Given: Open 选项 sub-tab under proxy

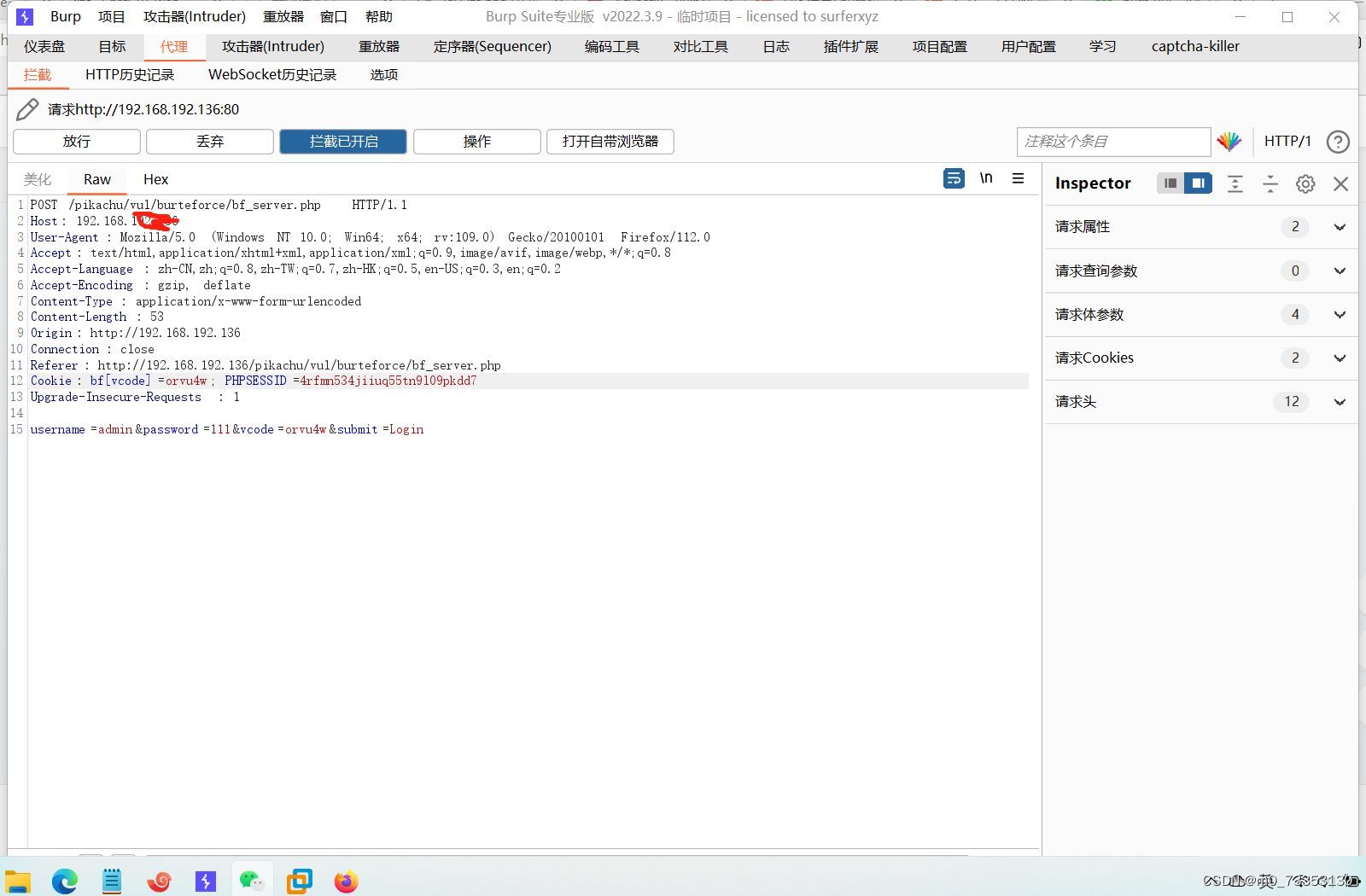Looking at the screenshot, I should 384,75.
